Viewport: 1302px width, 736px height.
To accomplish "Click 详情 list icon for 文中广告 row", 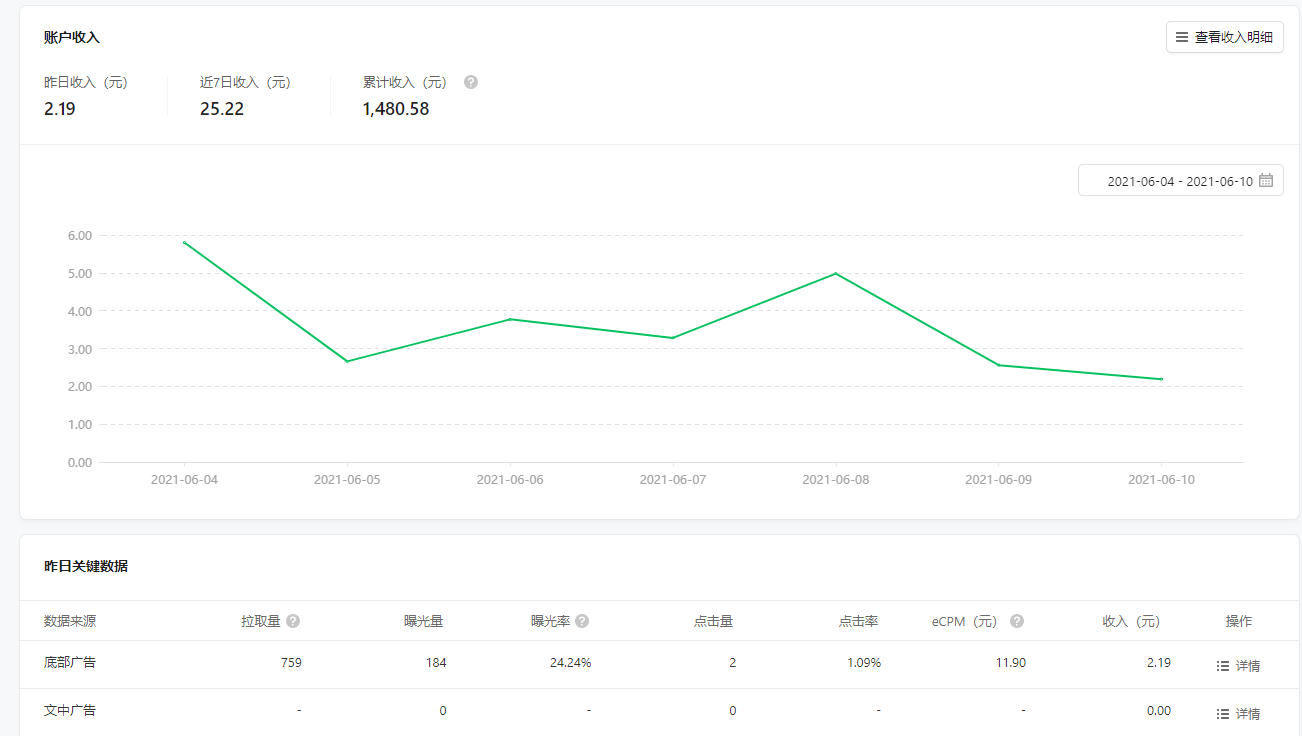I will click(x=1222, y=714).
